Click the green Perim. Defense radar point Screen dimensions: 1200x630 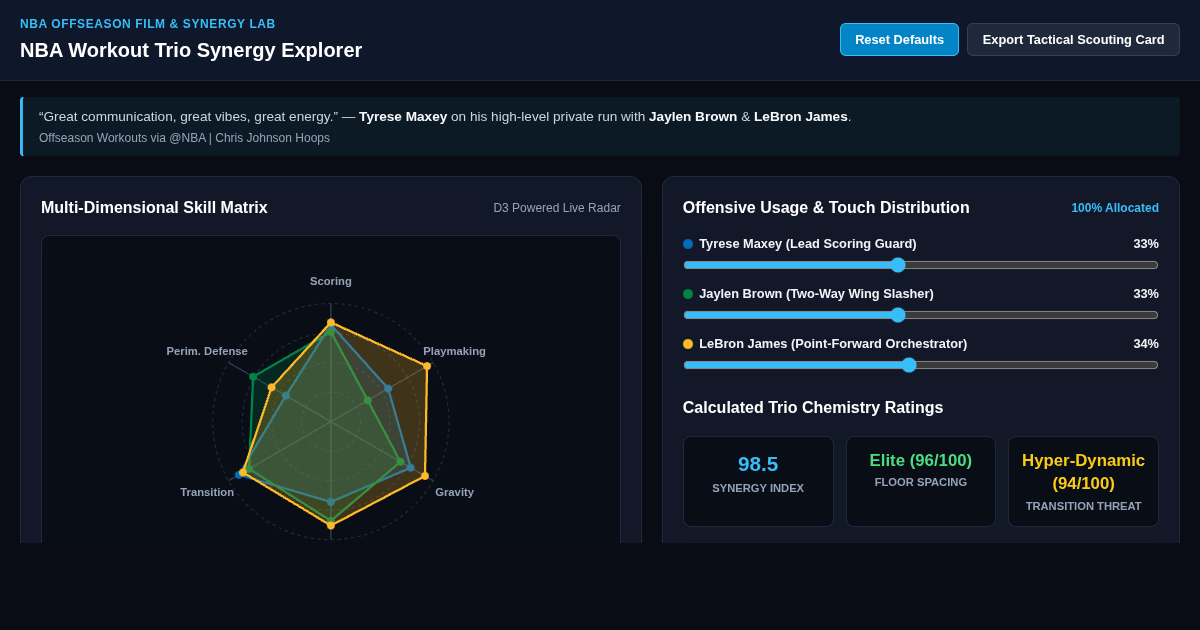(253, 377)
